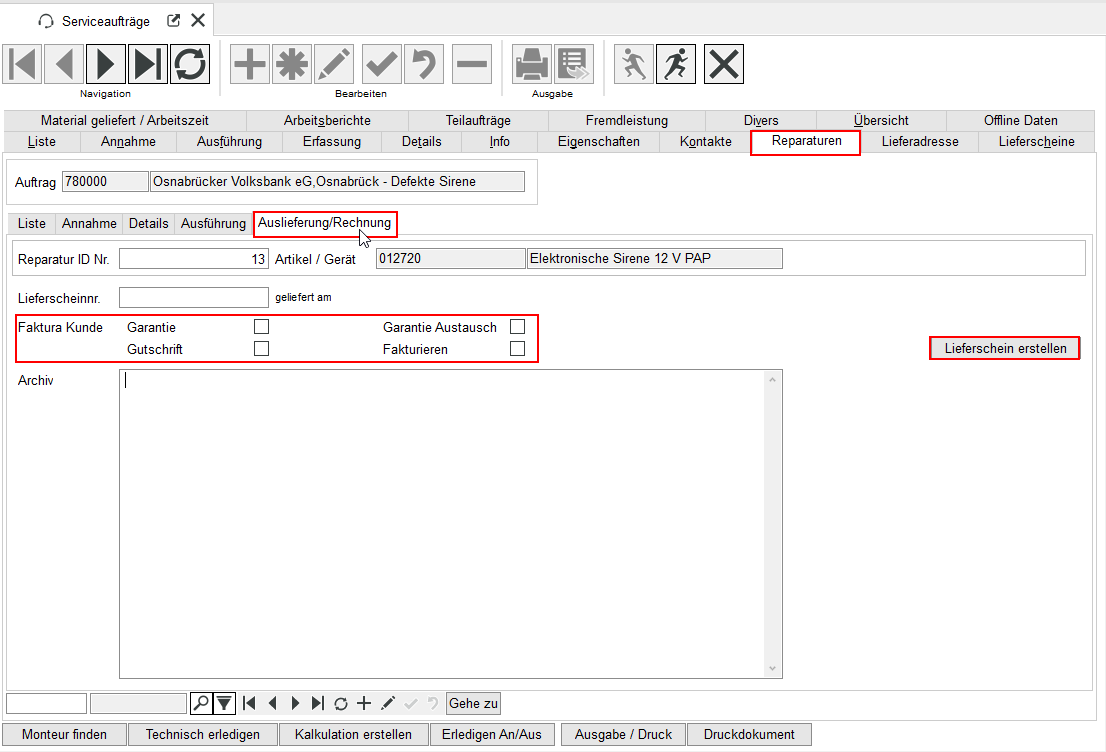Switch to the Lieferadresse tab
This screenshot has height=752, width=1106.
coord(919,141)
